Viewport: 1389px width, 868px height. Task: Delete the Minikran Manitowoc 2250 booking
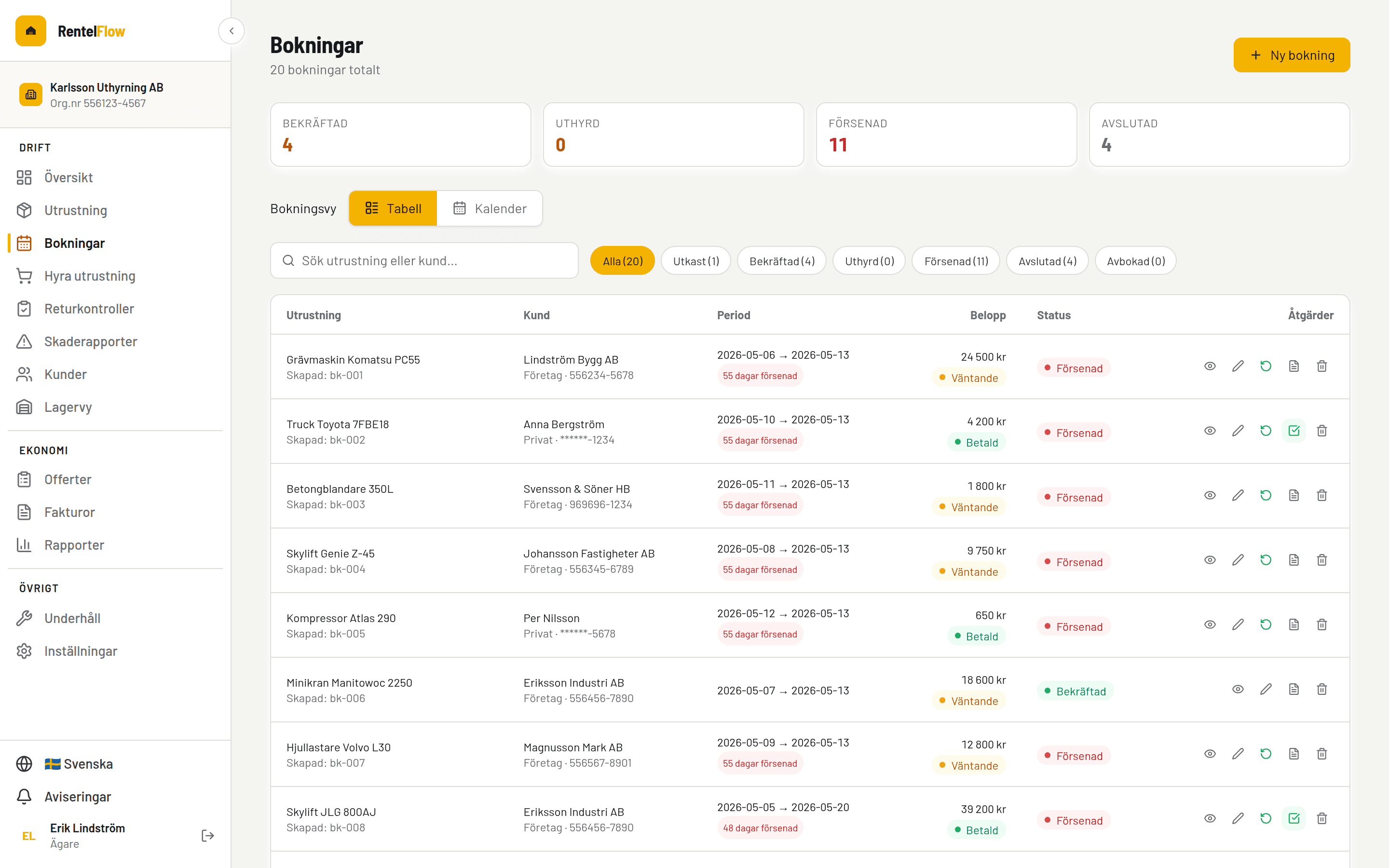point(1322,689)
